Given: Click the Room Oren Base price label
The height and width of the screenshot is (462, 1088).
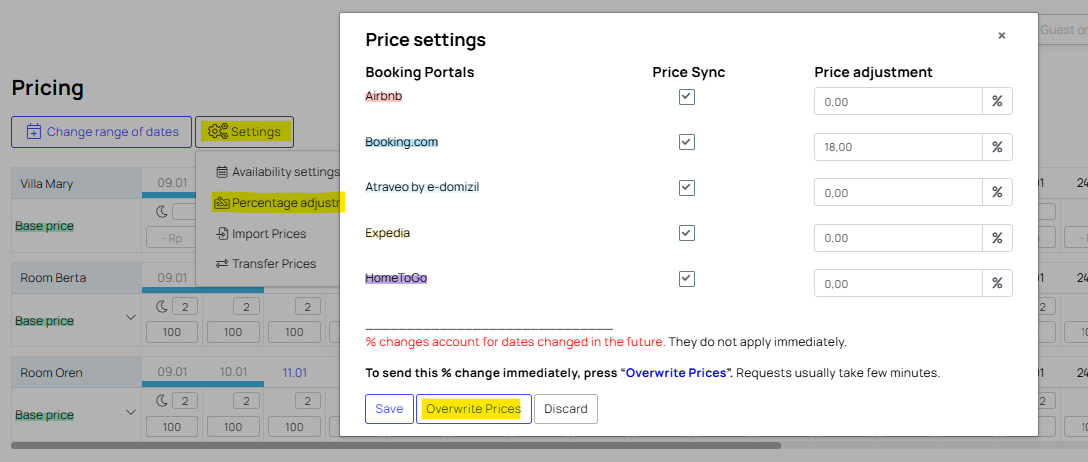Looking at the screenshot, I should click(x=44, y=415).
